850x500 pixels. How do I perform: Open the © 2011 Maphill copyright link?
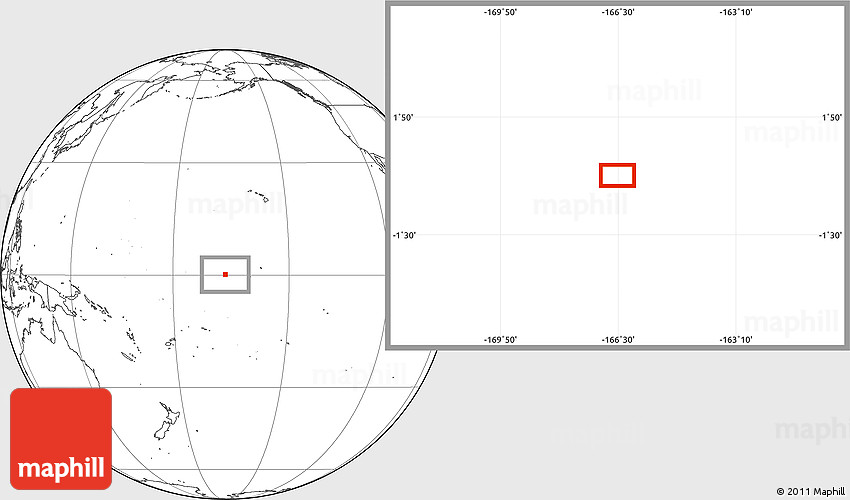point(809,491)
